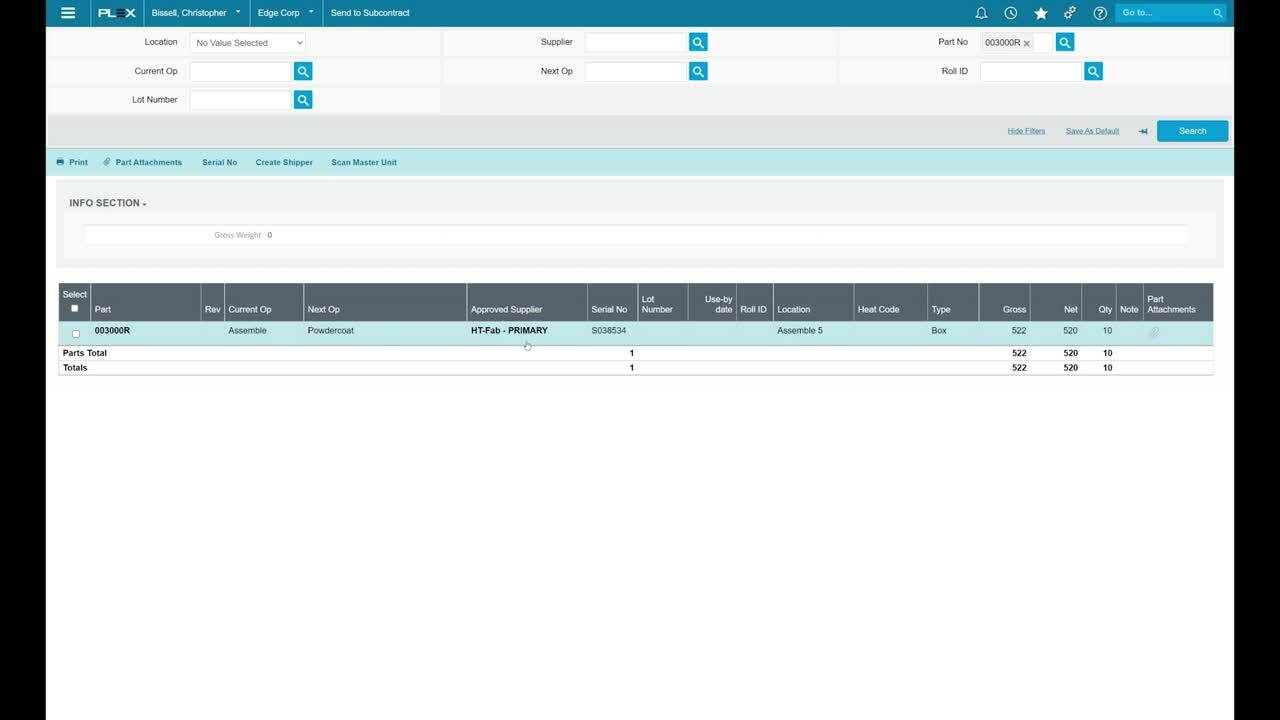The width and height of the screenshot is (1280, 720).
Task: Open part 003000R link
Action: click(x=112, y=330)
